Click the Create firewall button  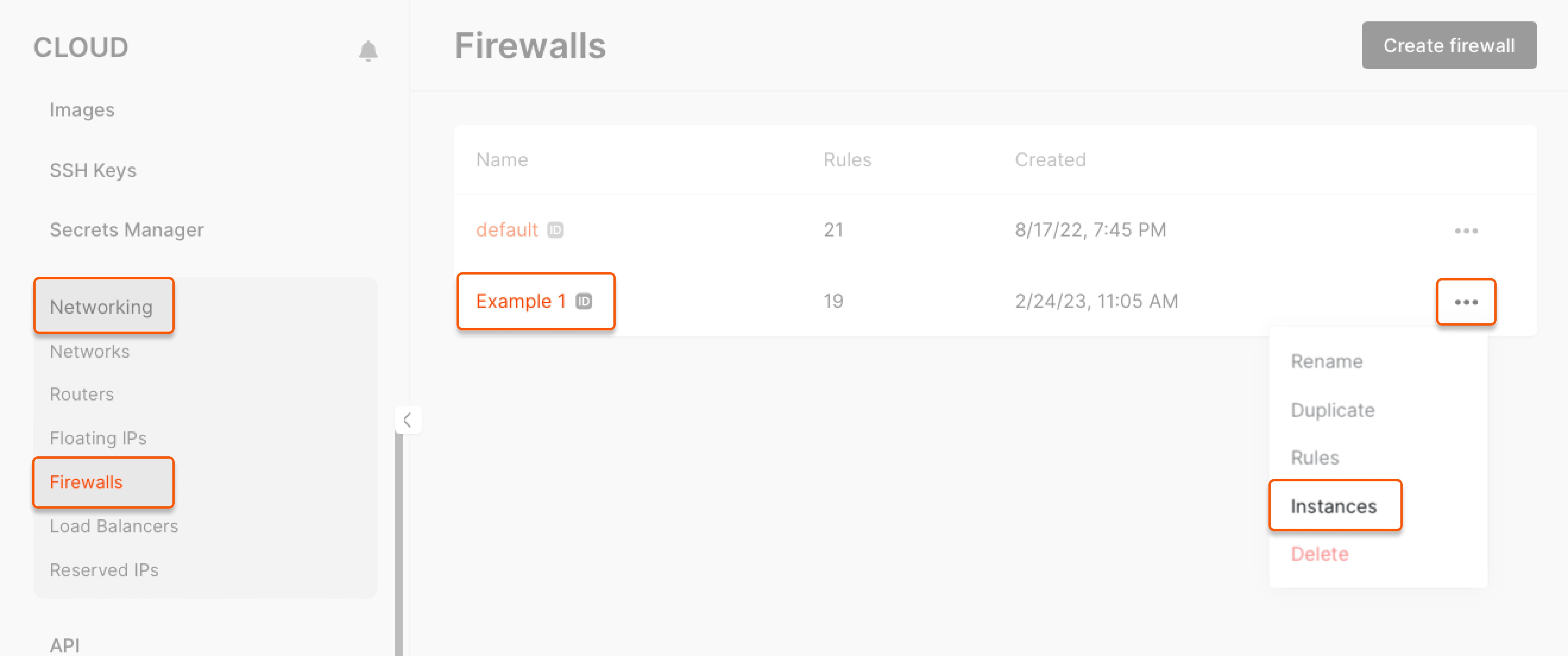1449,45
